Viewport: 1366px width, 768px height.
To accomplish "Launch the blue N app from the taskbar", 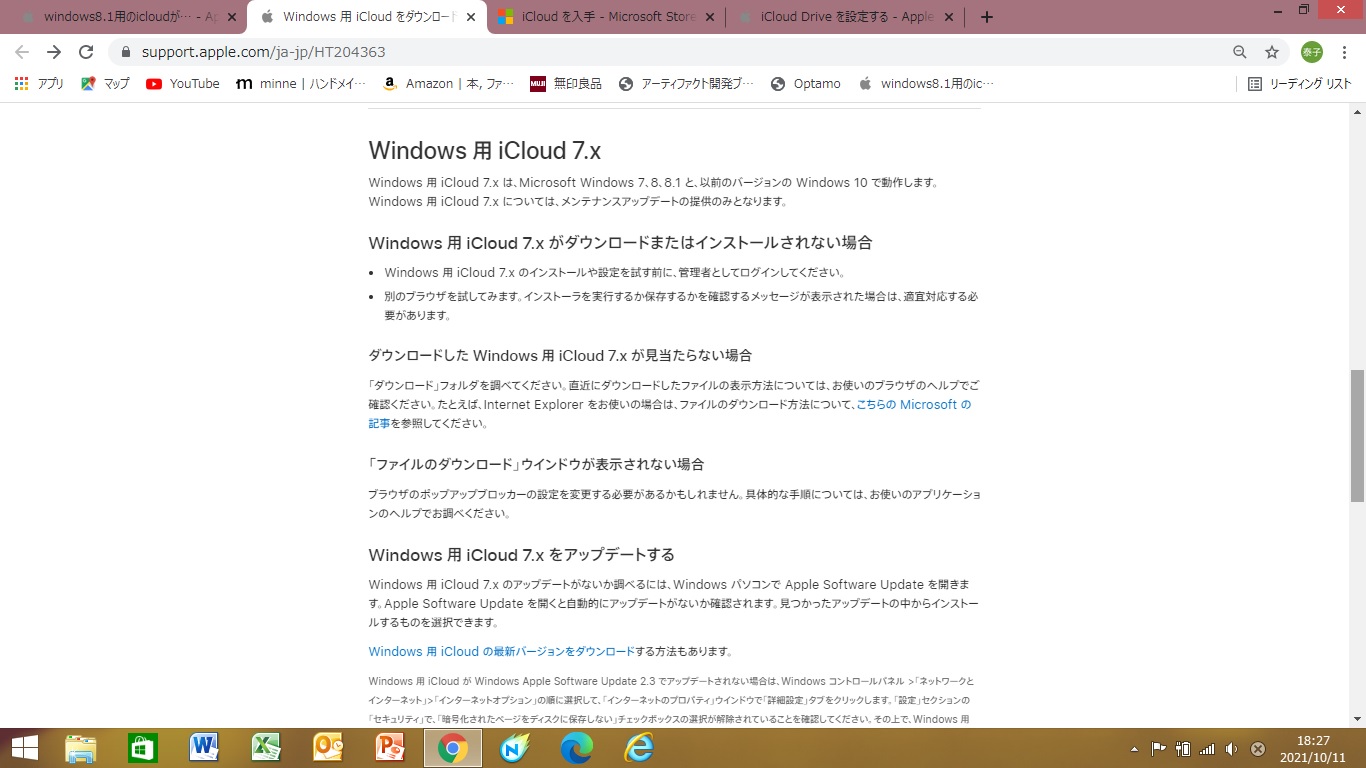I will (x=515, y=748).
